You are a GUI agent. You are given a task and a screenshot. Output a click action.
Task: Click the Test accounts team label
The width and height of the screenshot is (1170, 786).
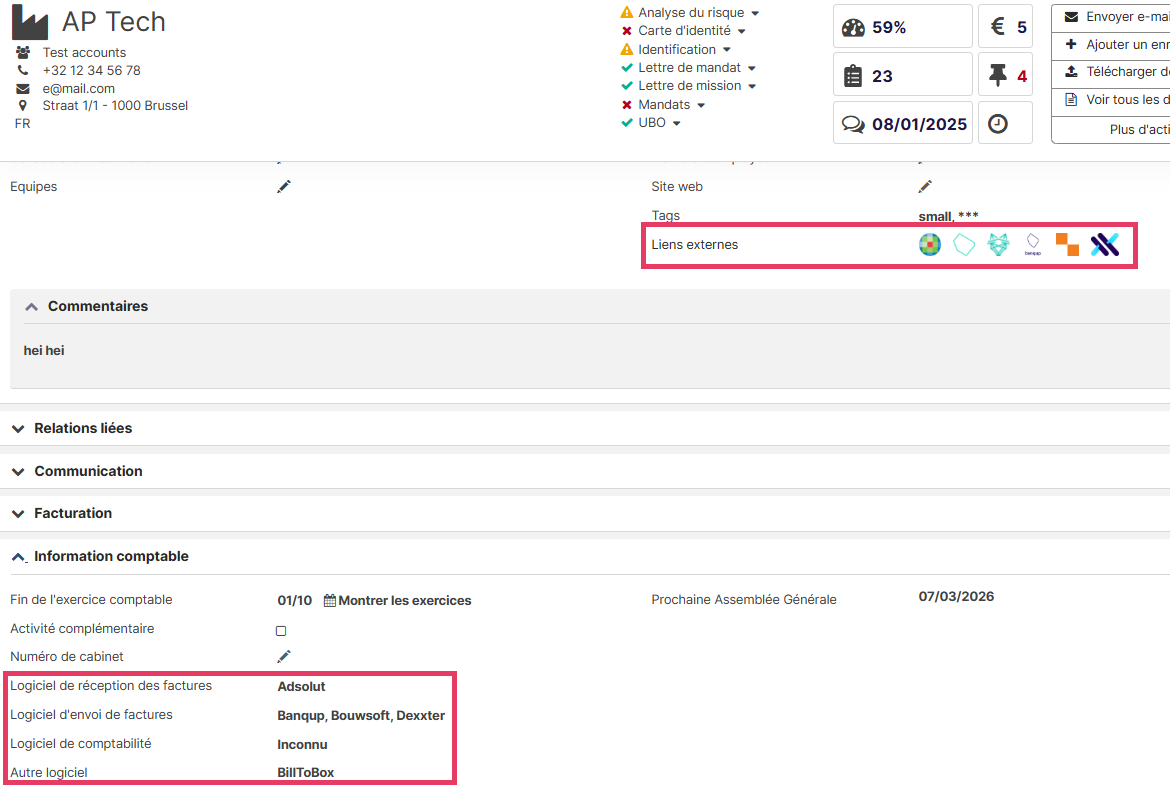(x=84, y=52)
